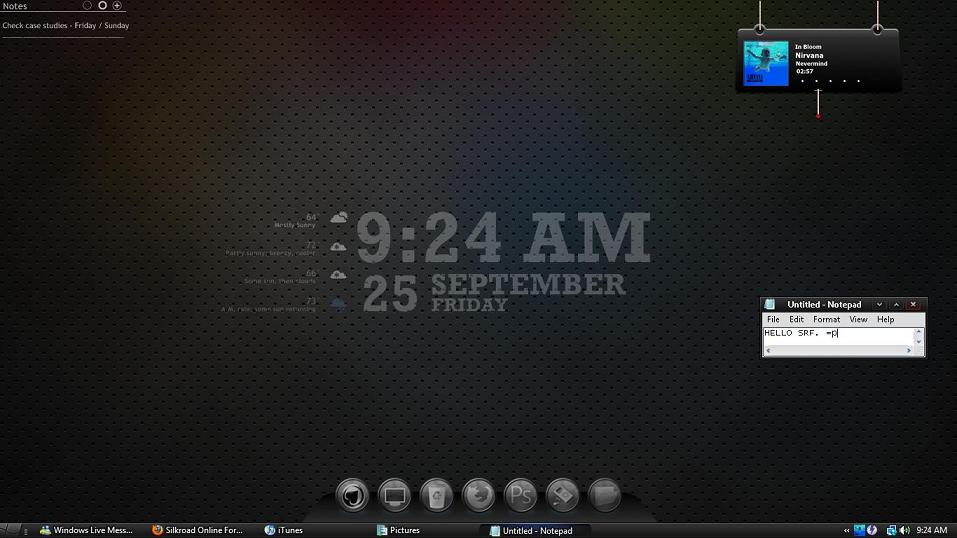Select the thin empty circle in Notes header
The height and width of the screenshot is (538, 957).
[87, 6]
